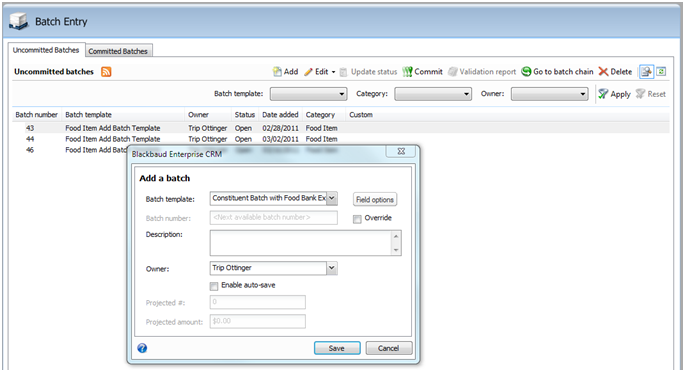Select the Uncommitted Batches tab
This screenshot has height=372, width=685.
46,50
